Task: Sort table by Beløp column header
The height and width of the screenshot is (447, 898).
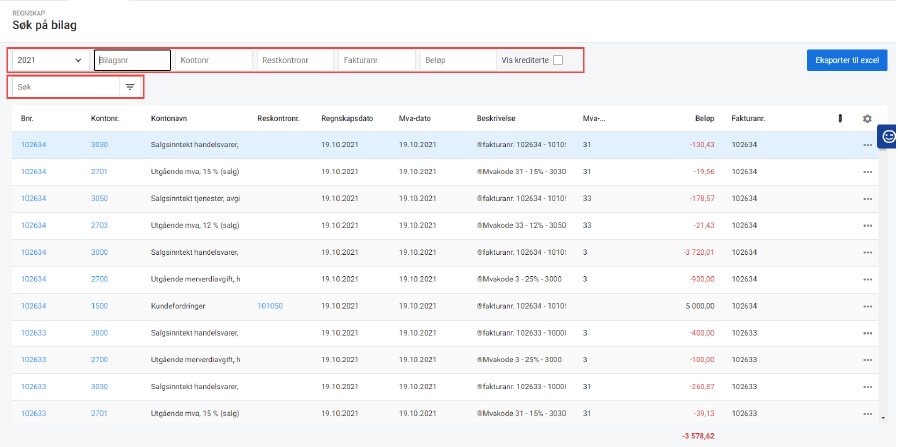Action: 704,119
